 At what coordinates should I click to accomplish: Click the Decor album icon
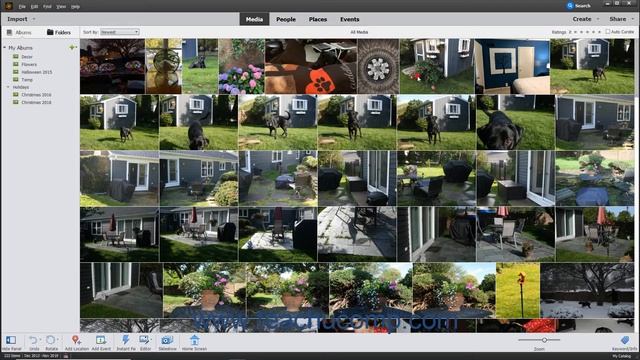tap(16, 57)
